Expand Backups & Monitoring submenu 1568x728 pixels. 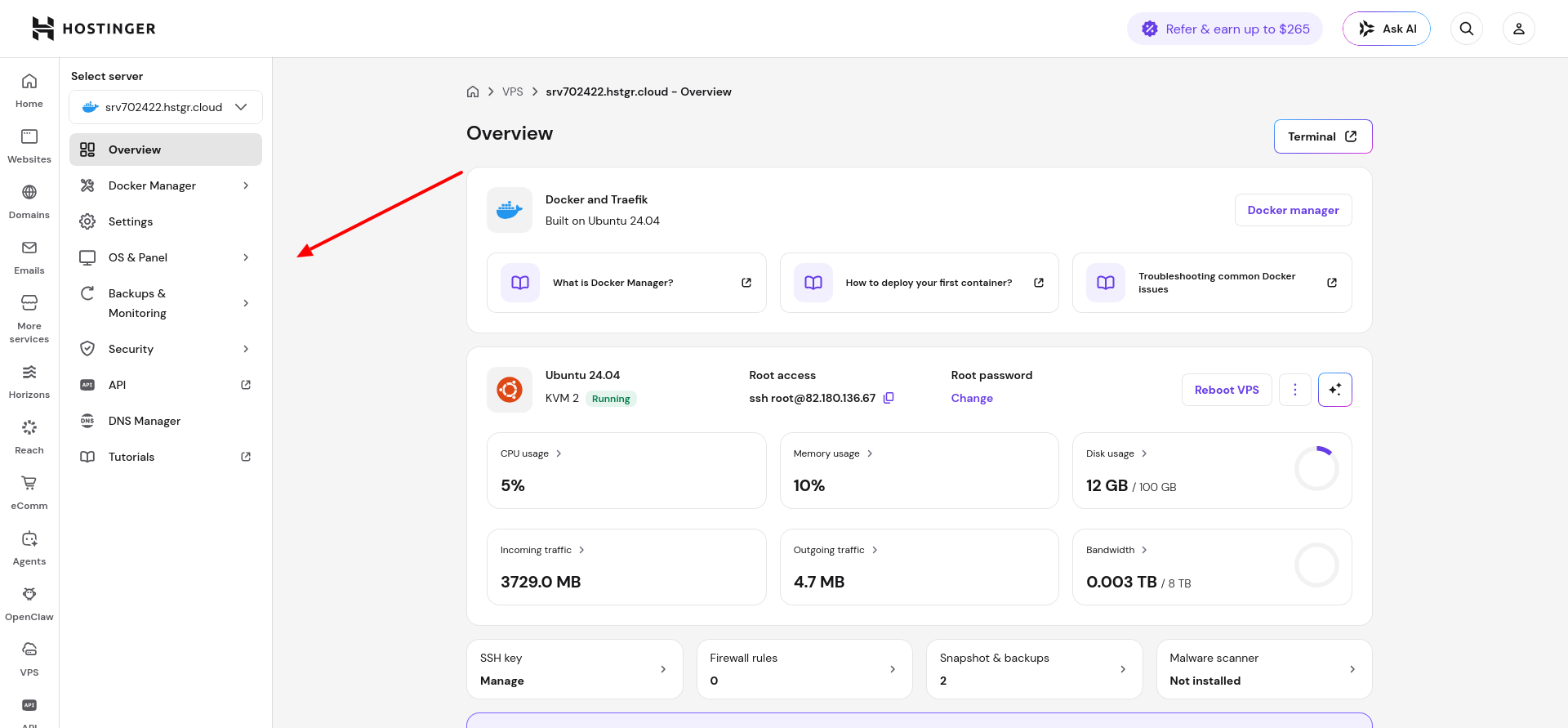(246, 303)
